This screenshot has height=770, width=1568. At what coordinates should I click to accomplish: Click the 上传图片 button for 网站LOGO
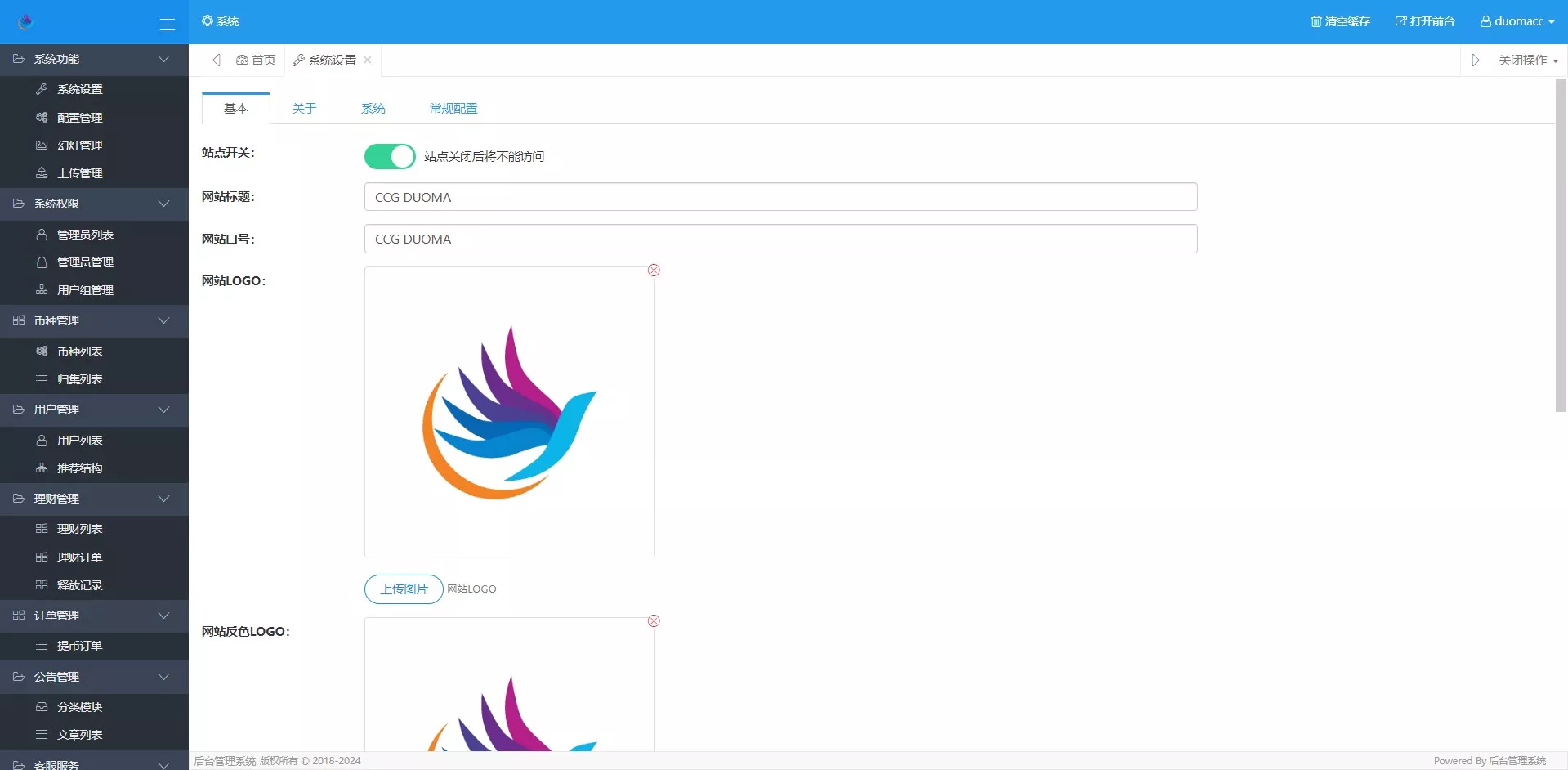[404, 589]
